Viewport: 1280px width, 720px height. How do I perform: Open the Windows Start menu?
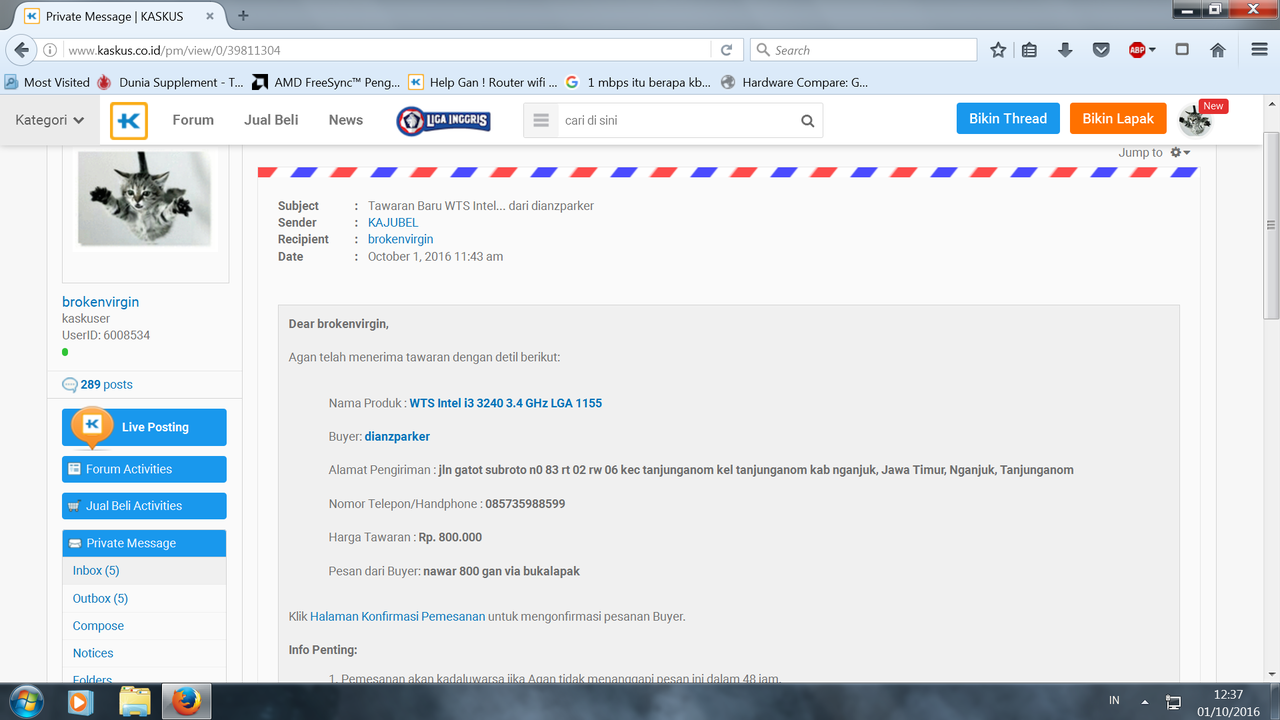coord(24,701)
